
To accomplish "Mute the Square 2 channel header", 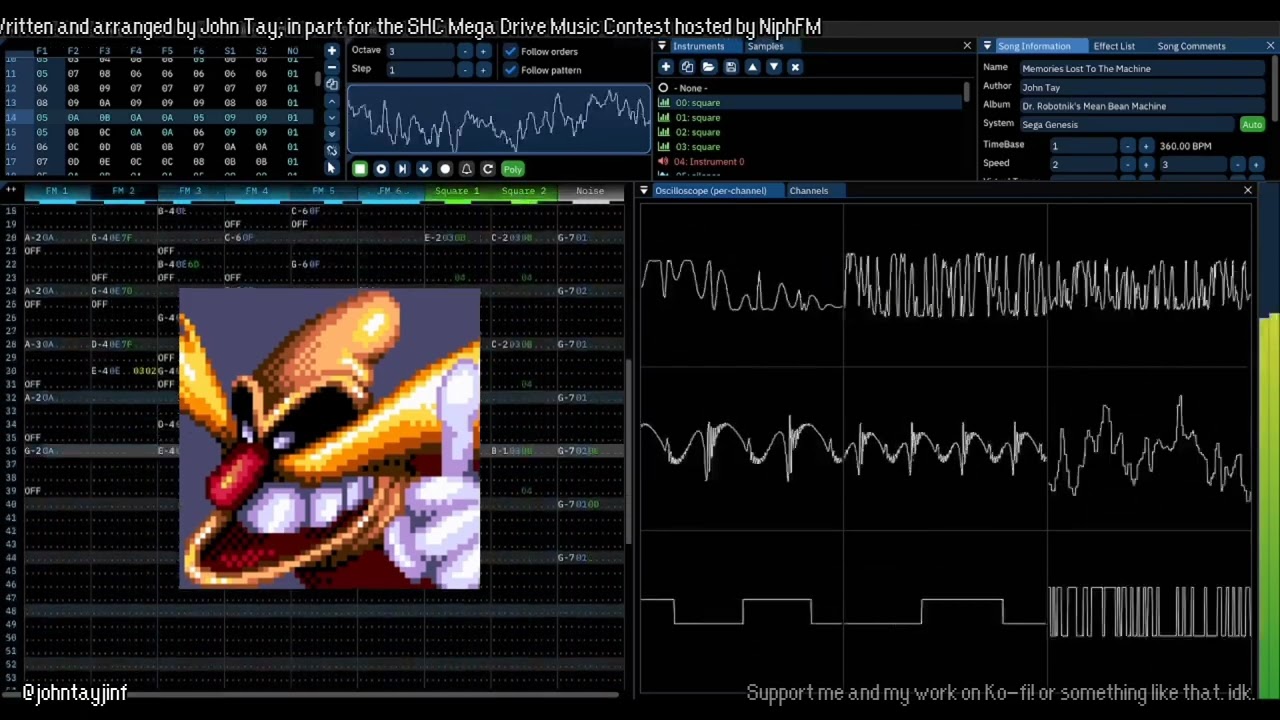I will tap(523, 191).
